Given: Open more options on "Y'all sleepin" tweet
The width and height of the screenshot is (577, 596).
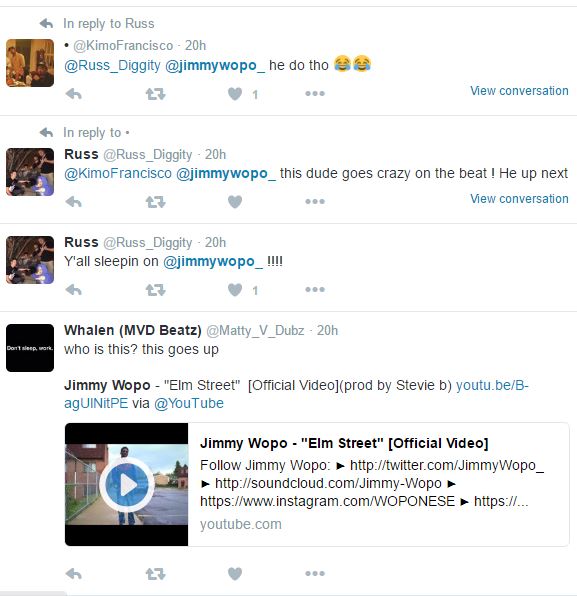Looking at the screenshot, I should [x=315, y=290].
